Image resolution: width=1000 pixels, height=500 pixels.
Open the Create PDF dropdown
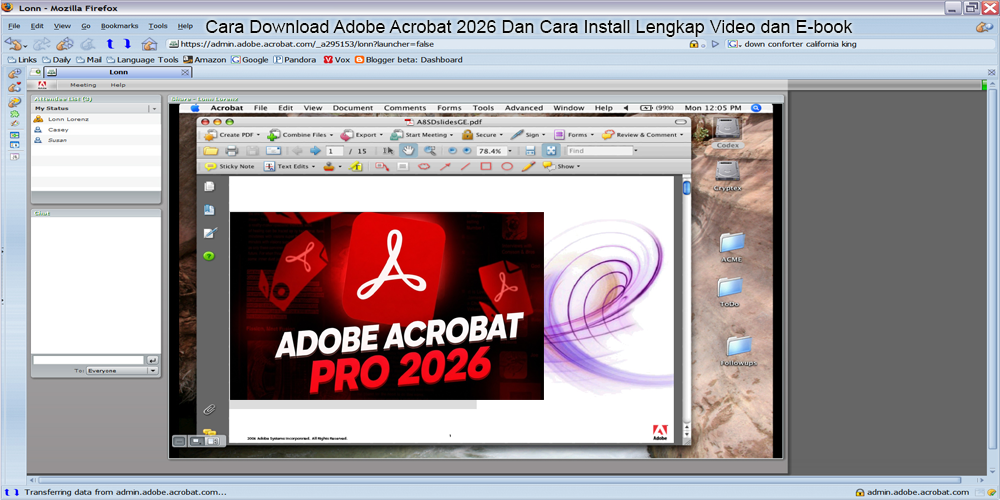[230, 135]
